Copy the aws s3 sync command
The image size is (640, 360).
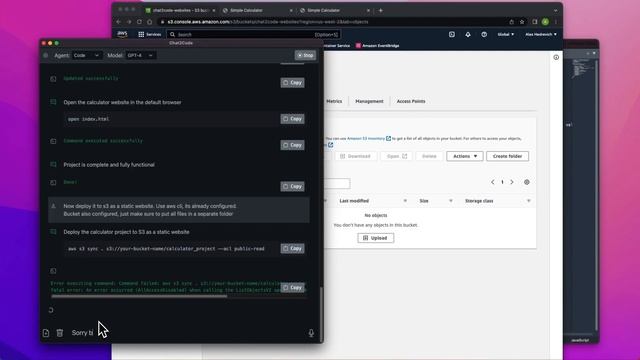coord(292,249)
